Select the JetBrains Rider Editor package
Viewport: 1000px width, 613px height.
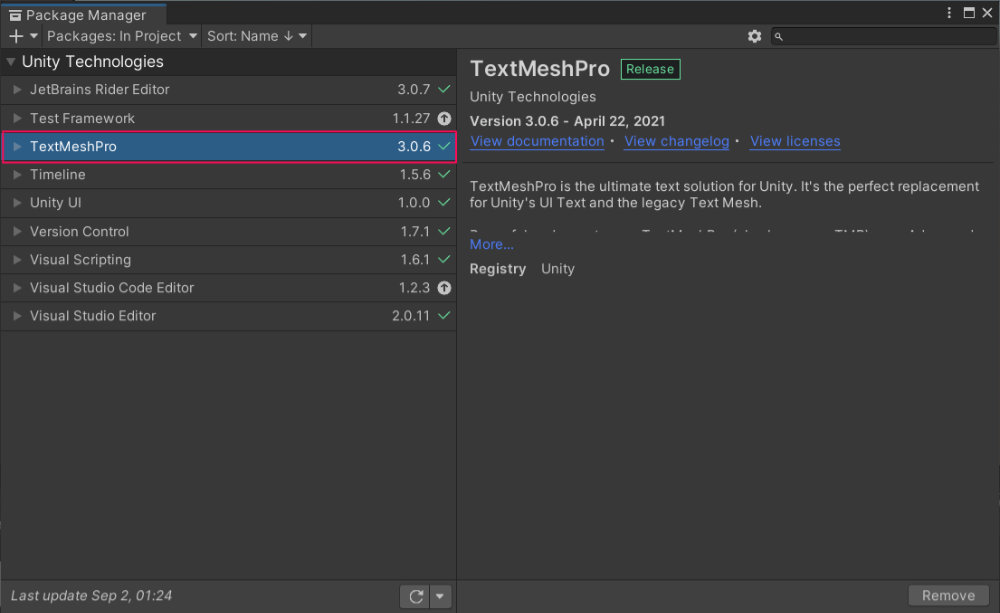[x=228, y=90]
